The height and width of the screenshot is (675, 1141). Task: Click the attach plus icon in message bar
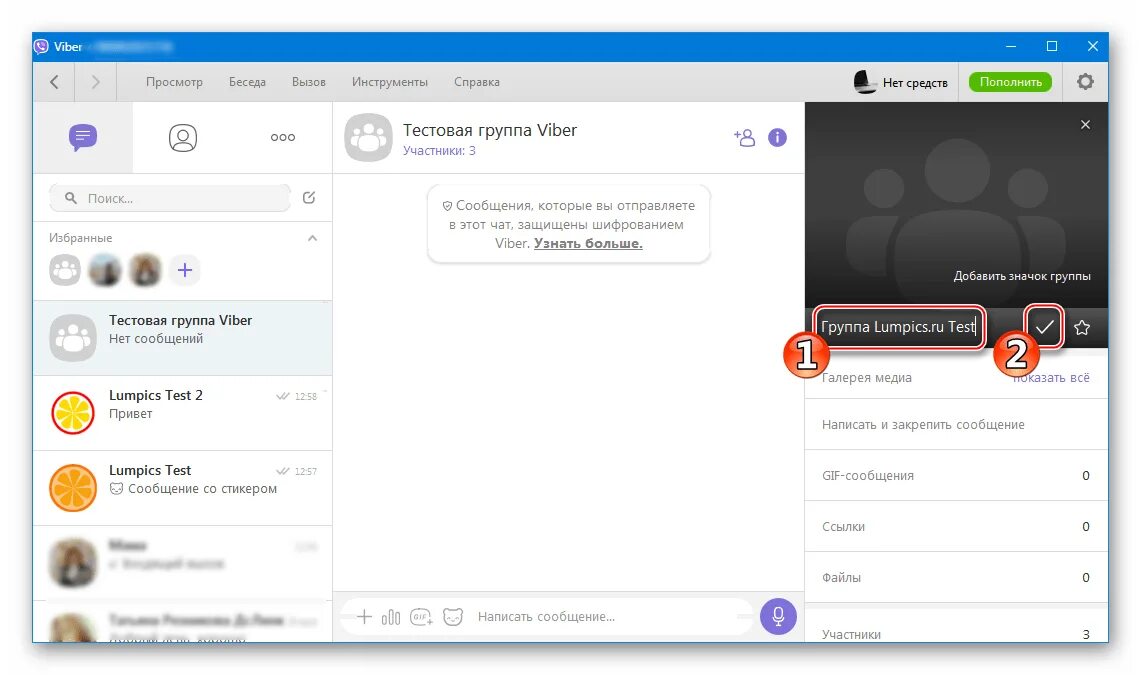(x=364, y=617)
